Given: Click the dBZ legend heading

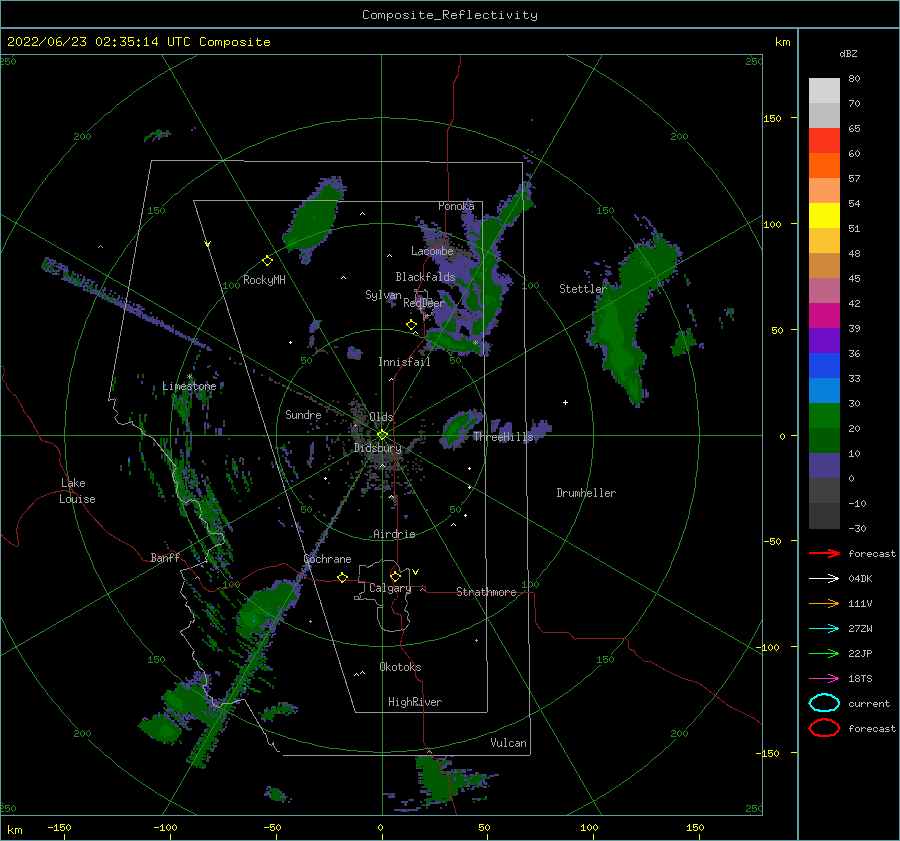Looking at the screenshot, I should (848, 53).
